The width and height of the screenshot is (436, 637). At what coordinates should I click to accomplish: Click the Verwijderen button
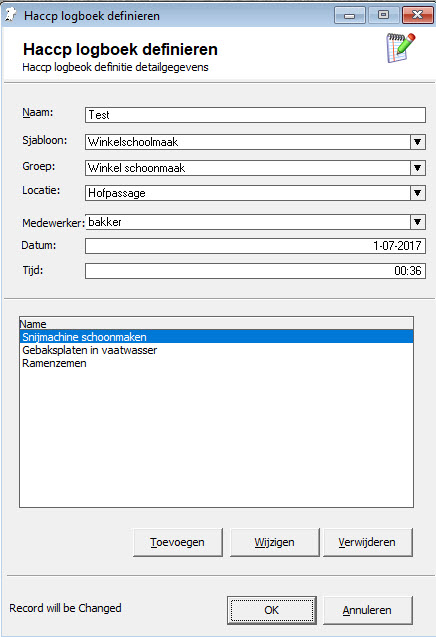(367, 542)
